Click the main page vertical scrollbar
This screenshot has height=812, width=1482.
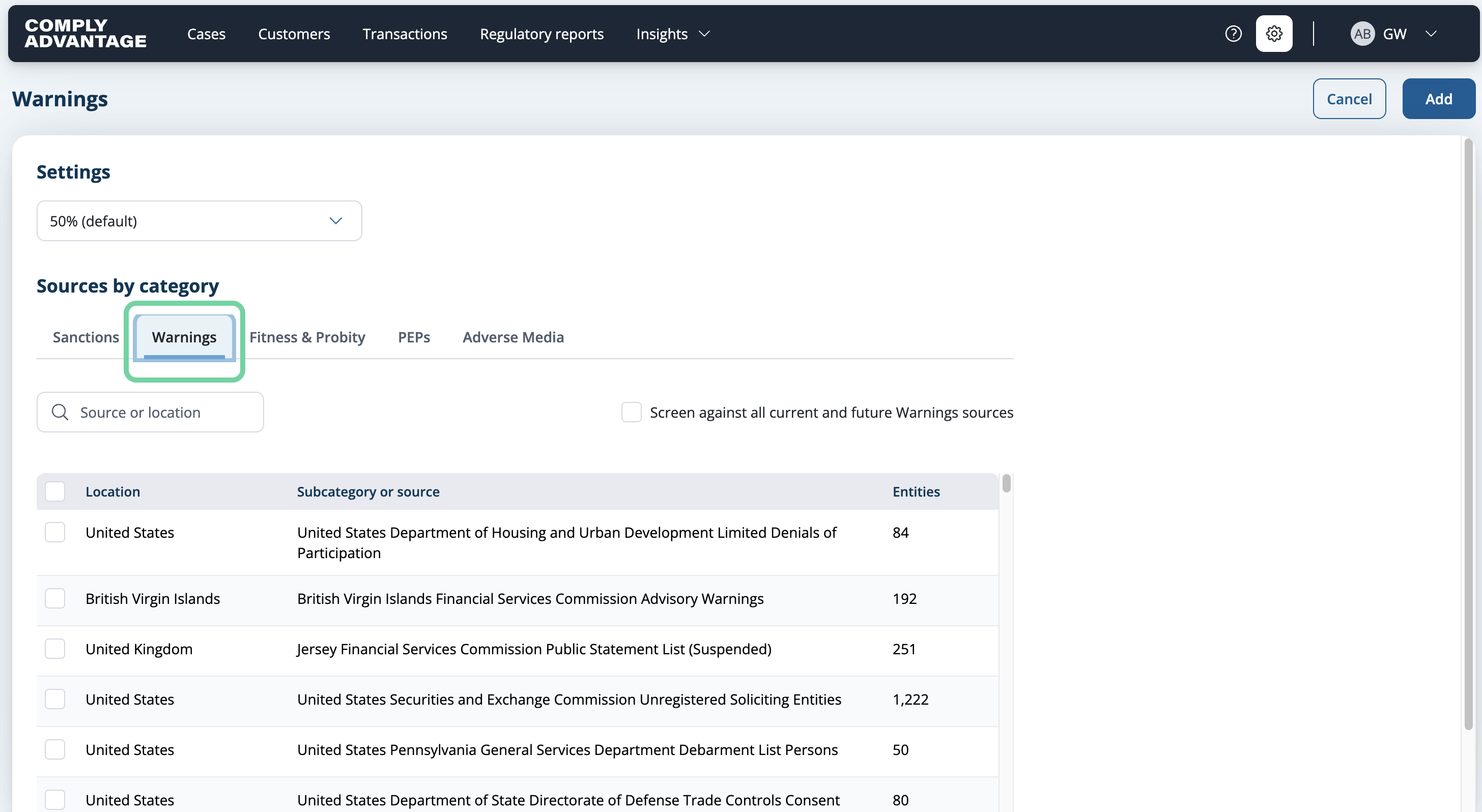pos(1469,434)
